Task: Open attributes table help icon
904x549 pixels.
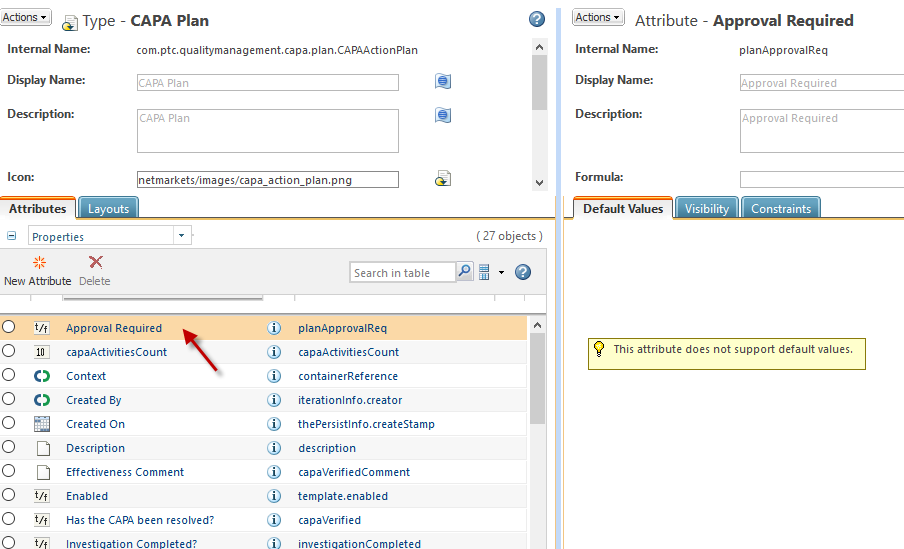Action: point(523,272)
